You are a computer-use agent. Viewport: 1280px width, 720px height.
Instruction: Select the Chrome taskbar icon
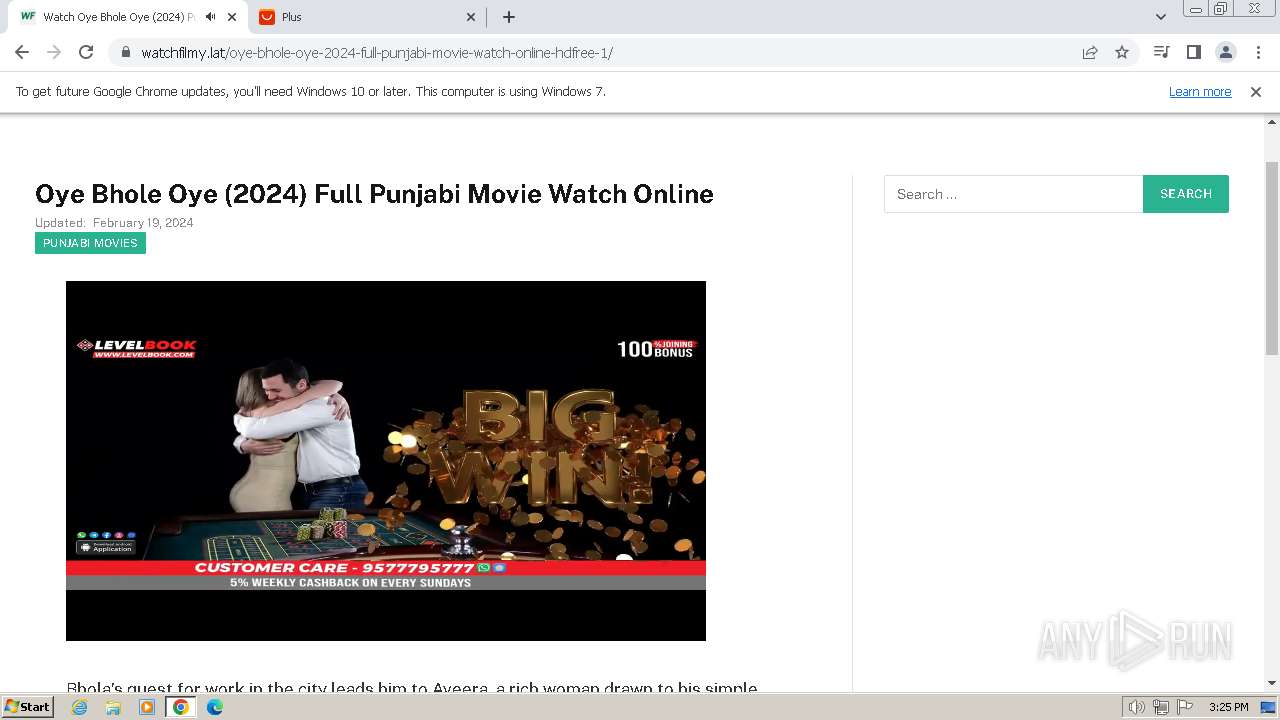181,707
